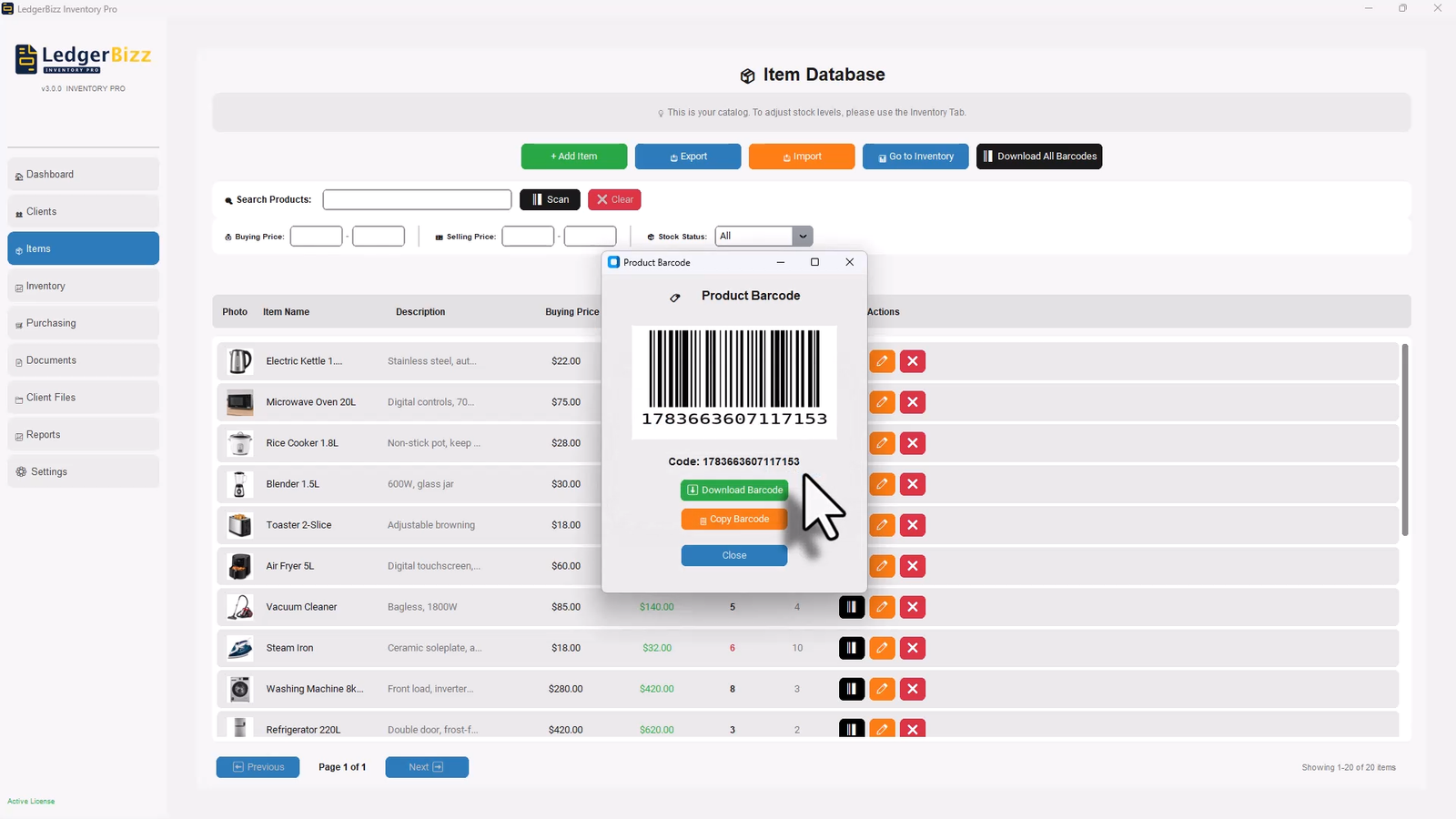Go to the Previous page
1456x819 pixels.
(258, 767)
